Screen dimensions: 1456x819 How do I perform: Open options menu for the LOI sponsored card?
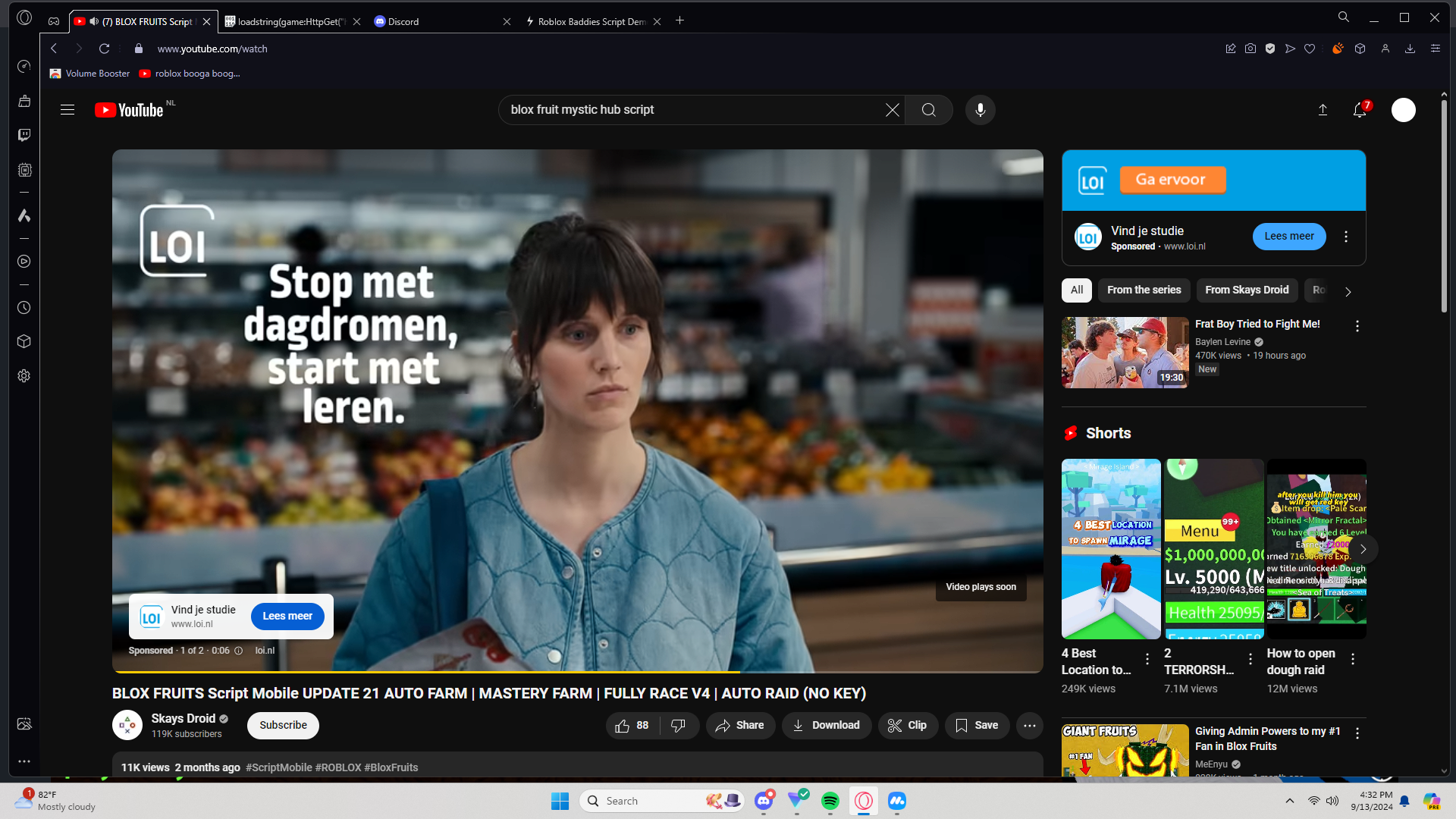click(1346, 237)
